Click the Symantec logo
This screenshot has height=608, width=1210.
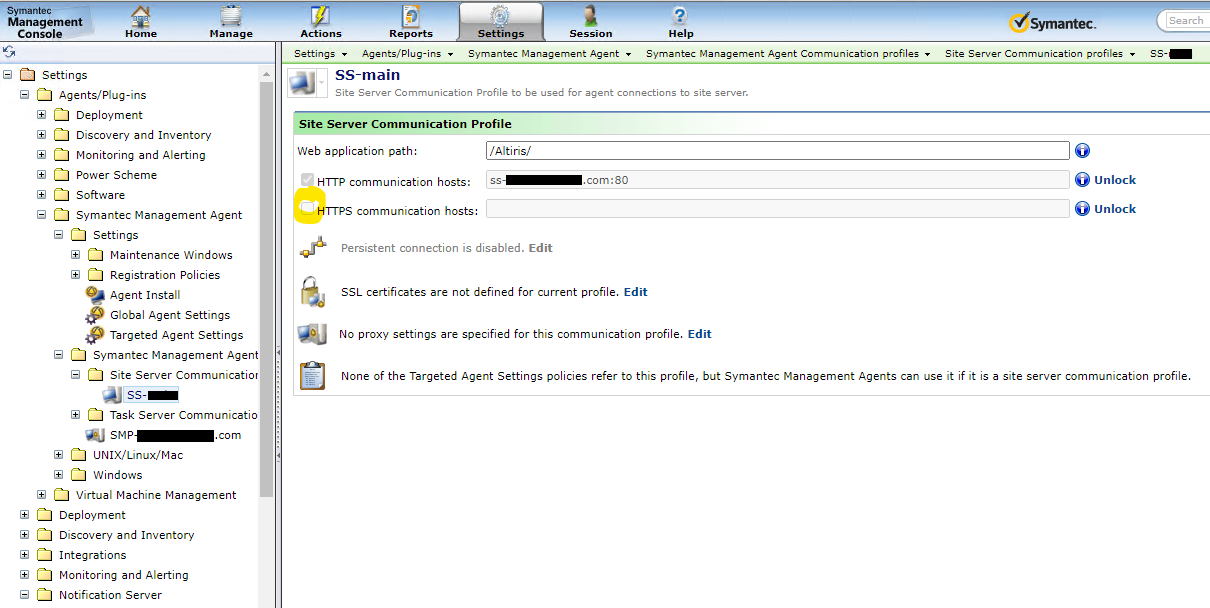(1052, 22)
